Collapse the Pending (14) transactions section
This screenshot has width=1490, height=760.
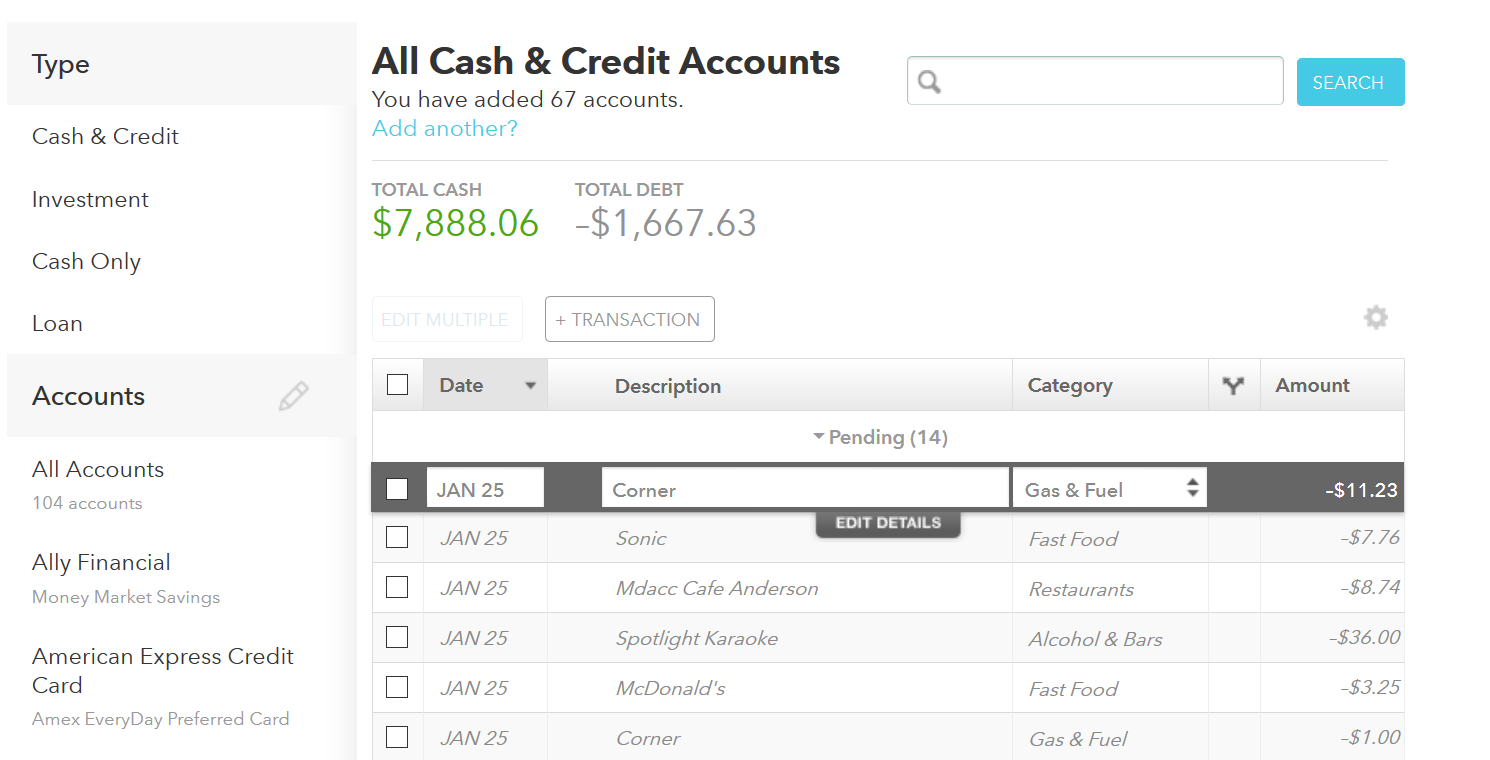879,437
